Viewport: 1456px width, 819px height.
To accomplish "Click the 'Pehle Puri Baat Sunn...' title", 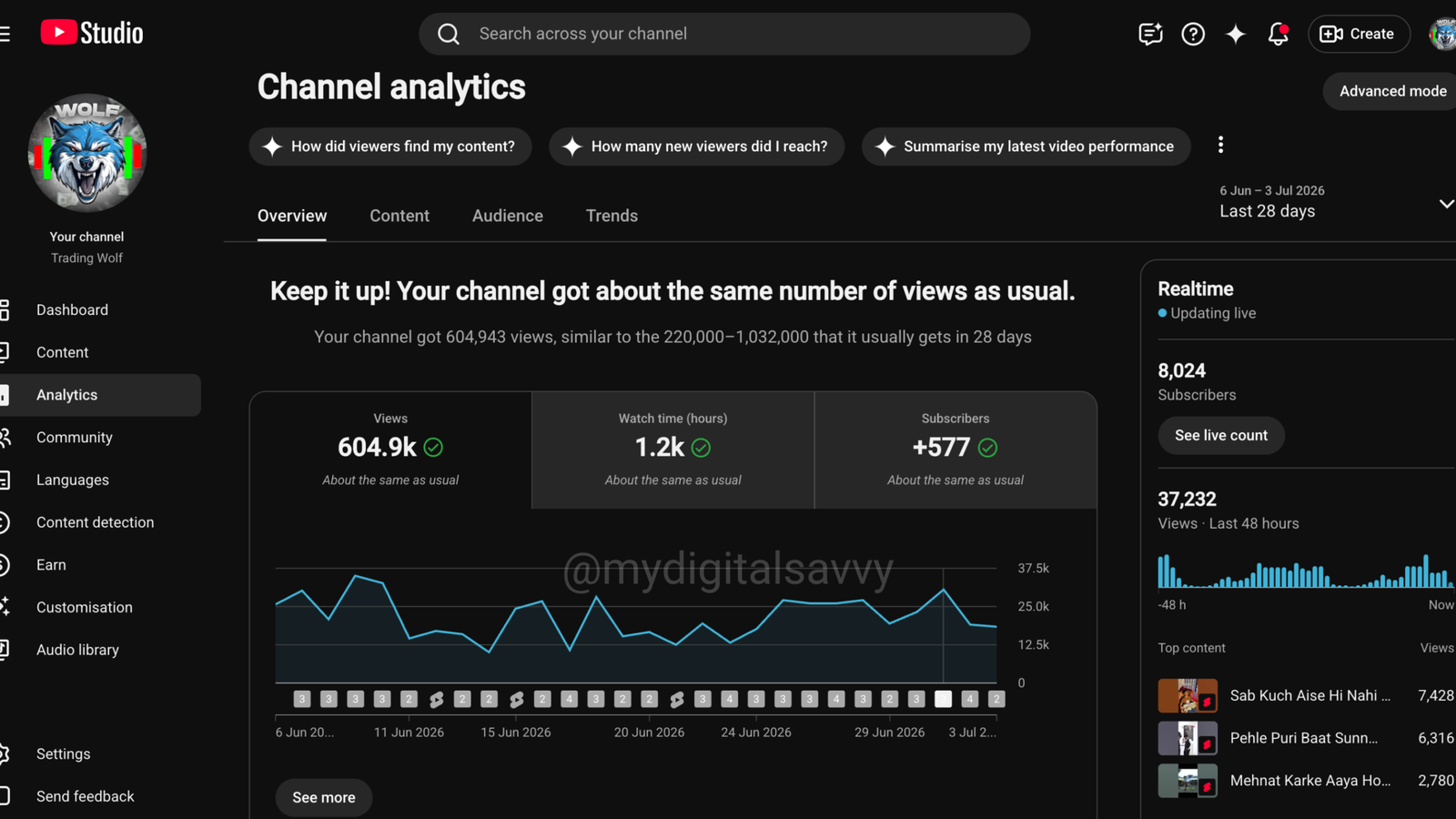I will (x=1304, y=738).
